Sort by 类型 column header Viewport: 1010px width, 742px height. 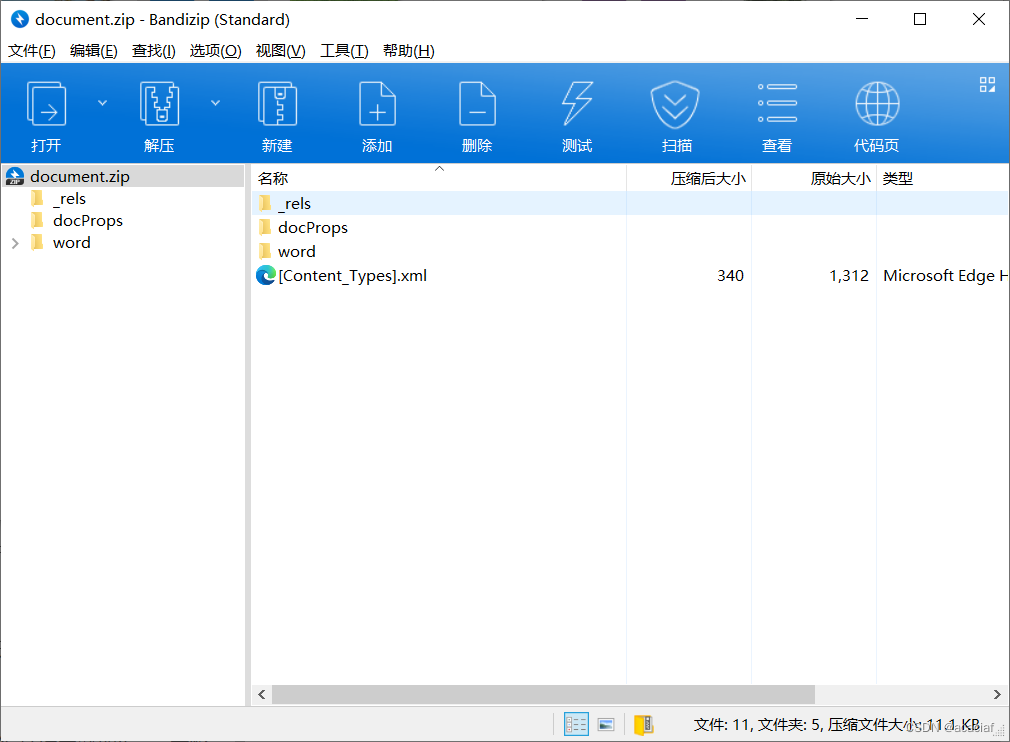[942, 178]
